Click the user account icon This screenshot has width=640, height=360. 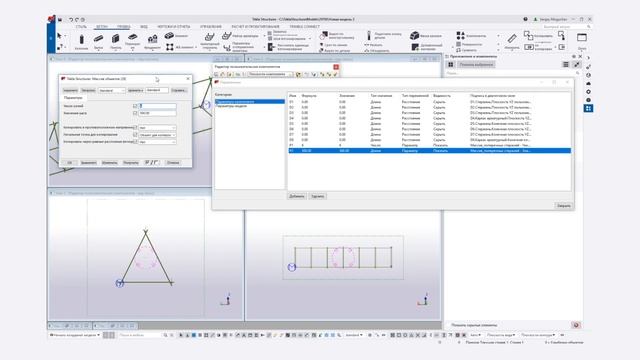tap(536, 19)
